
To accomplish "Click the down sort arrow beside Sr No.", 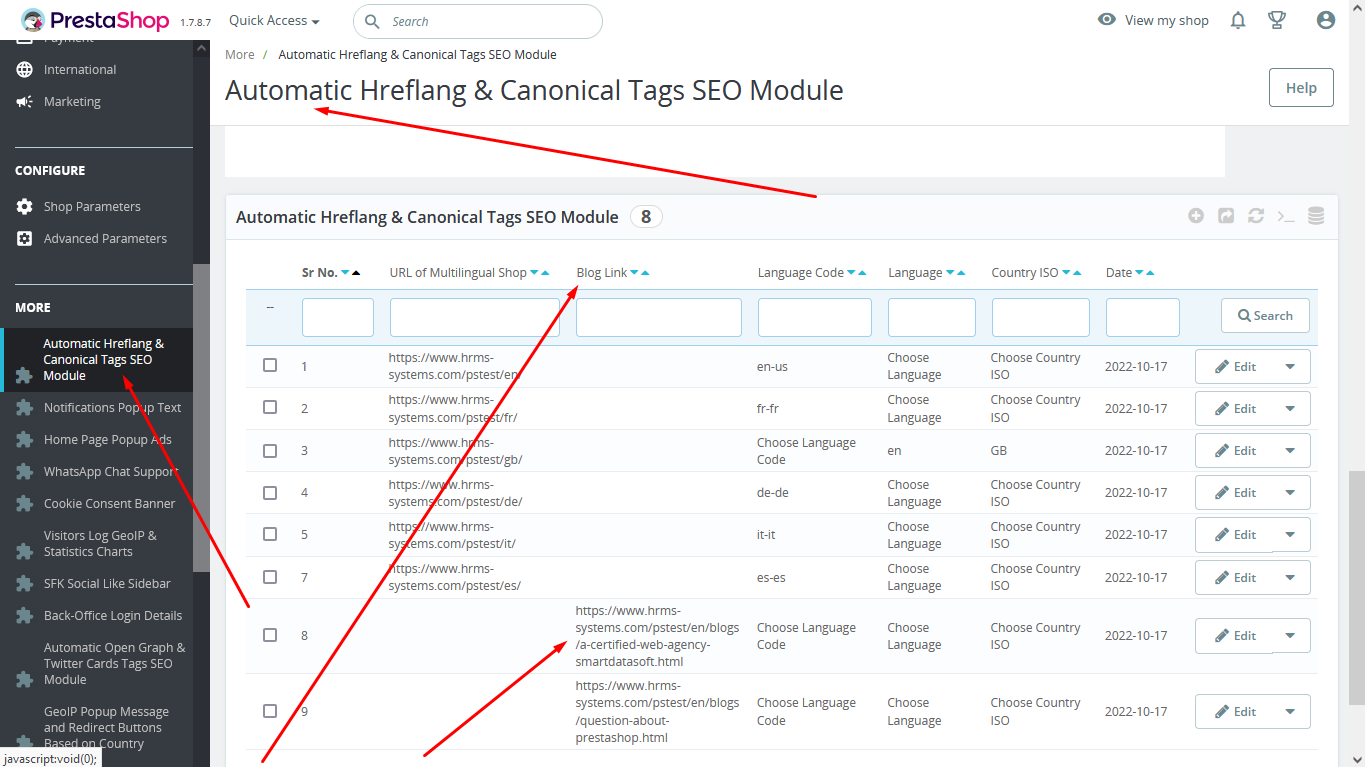I will [x=345, y=273].
